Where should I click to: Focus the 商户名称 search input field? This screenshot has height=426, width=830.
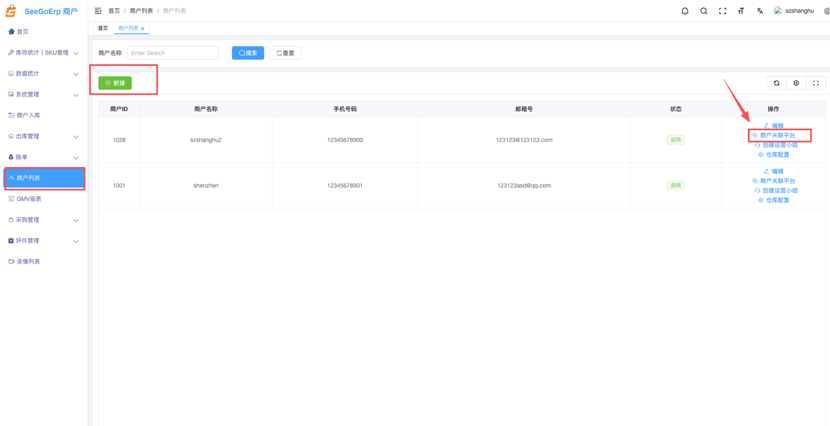click(x=172, y=53)
